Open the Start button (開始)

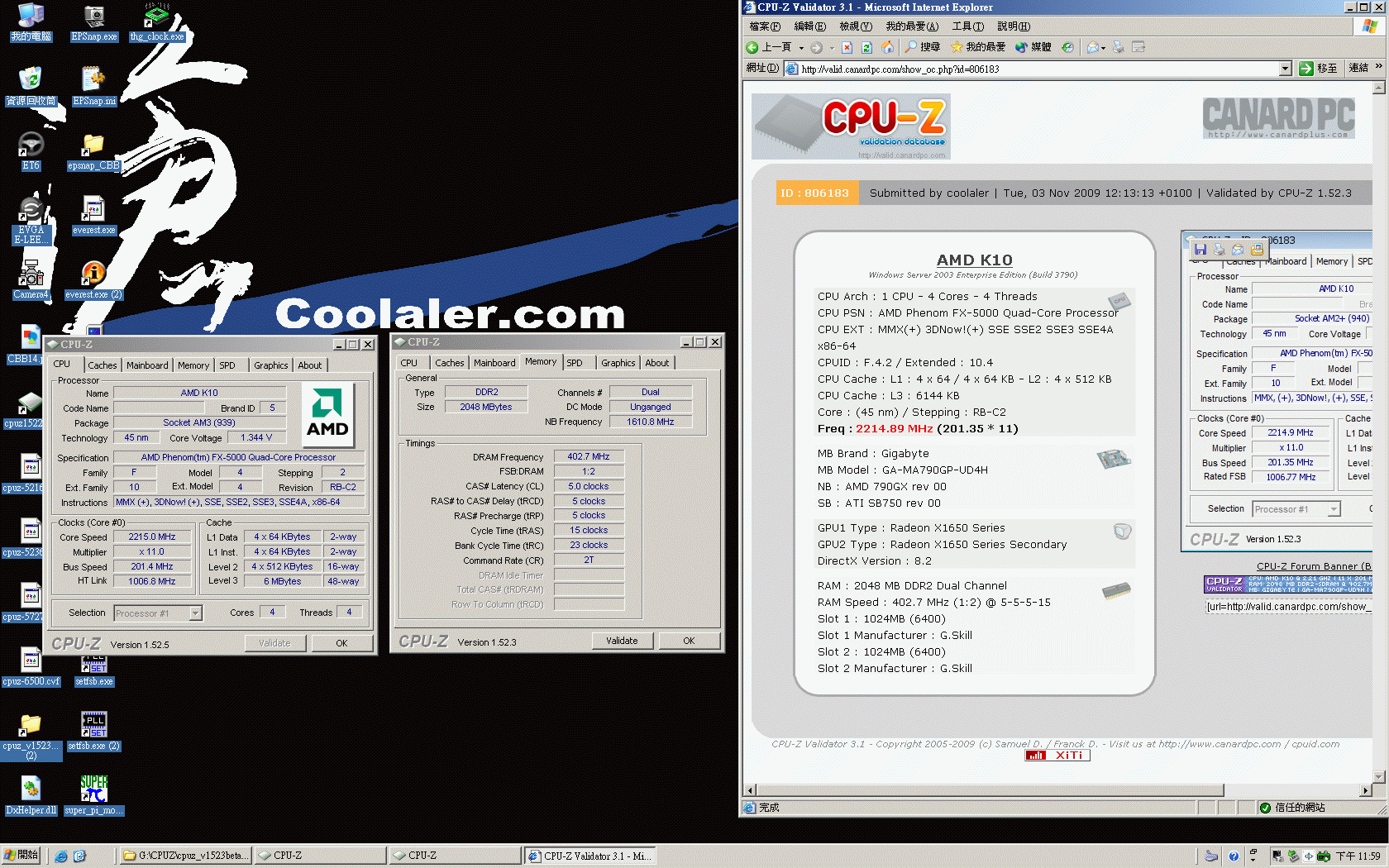[21, 856]
